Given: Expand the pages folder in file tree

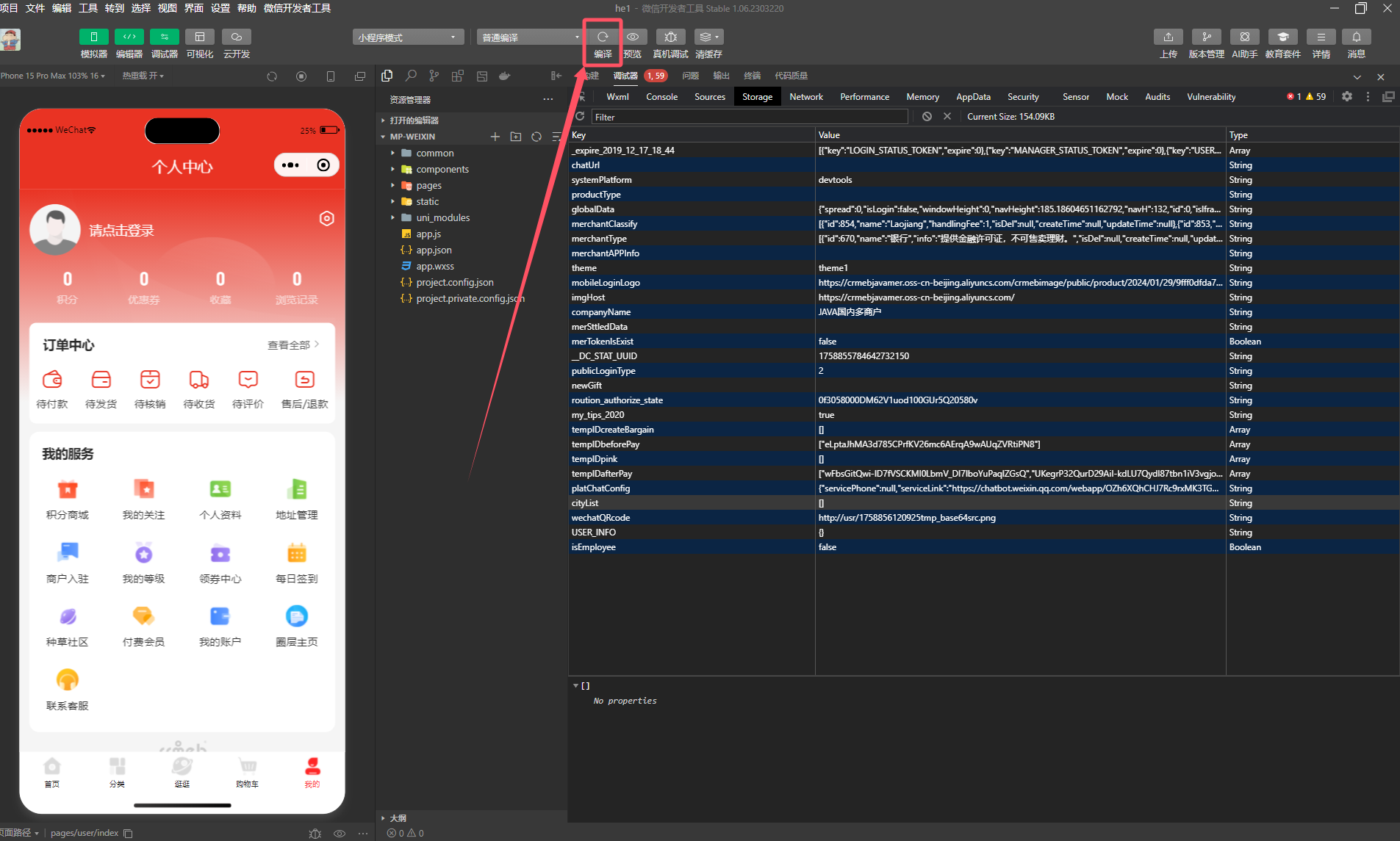Looking at the screenshot, I should [x=428, y=186].
